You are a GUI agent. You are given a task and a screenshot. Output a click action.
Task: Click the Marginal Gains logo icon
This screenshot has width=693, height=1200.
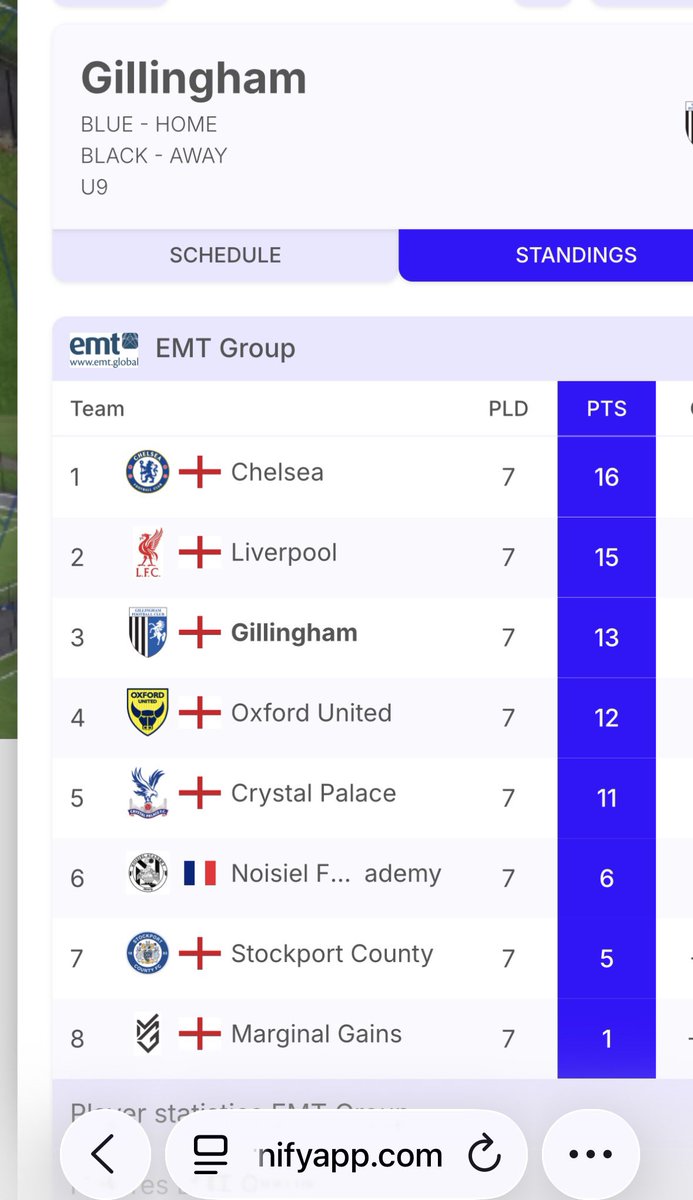pos(148,1034)
